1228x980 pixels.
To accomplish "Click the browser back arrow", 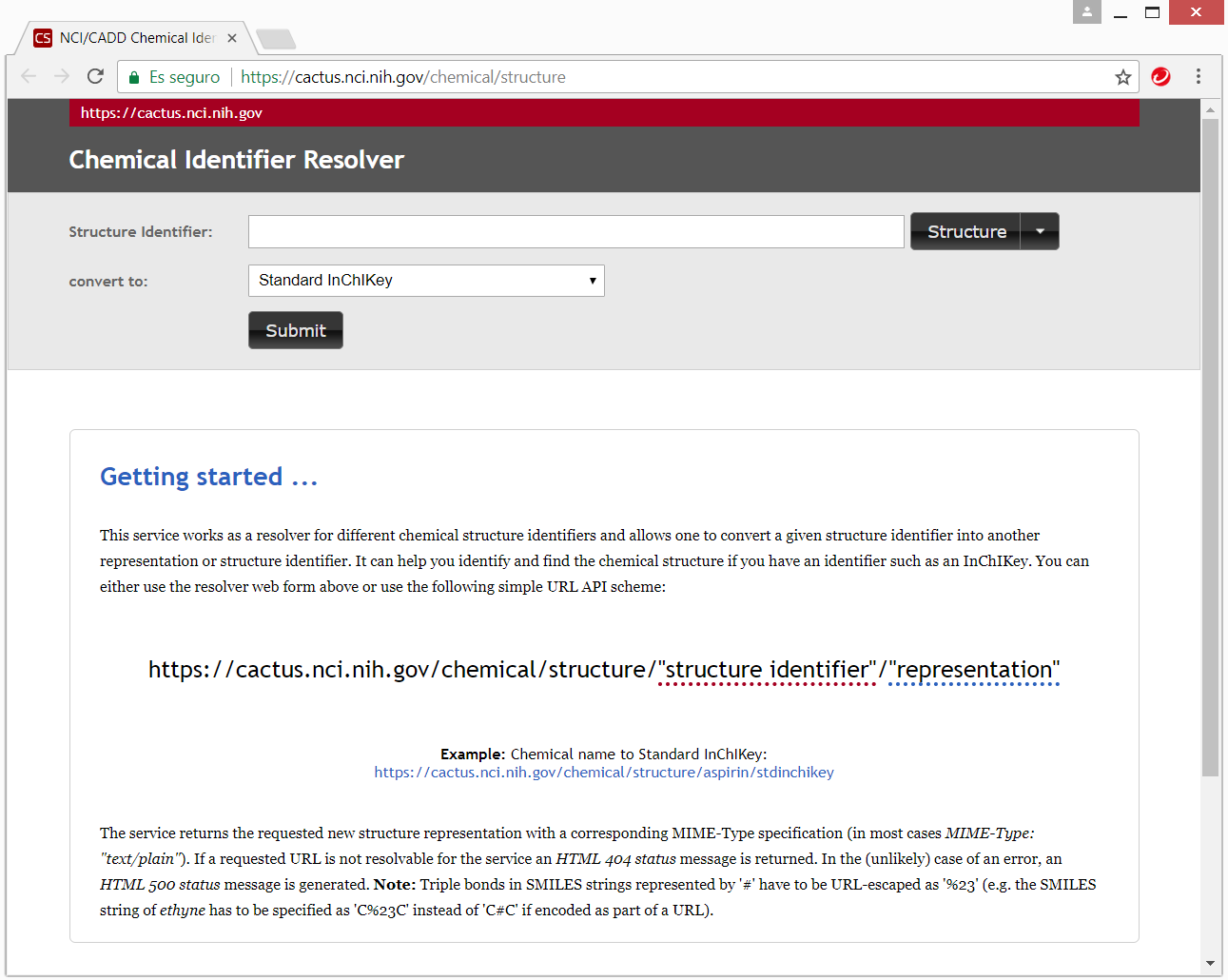I will [x=29, y=76].
